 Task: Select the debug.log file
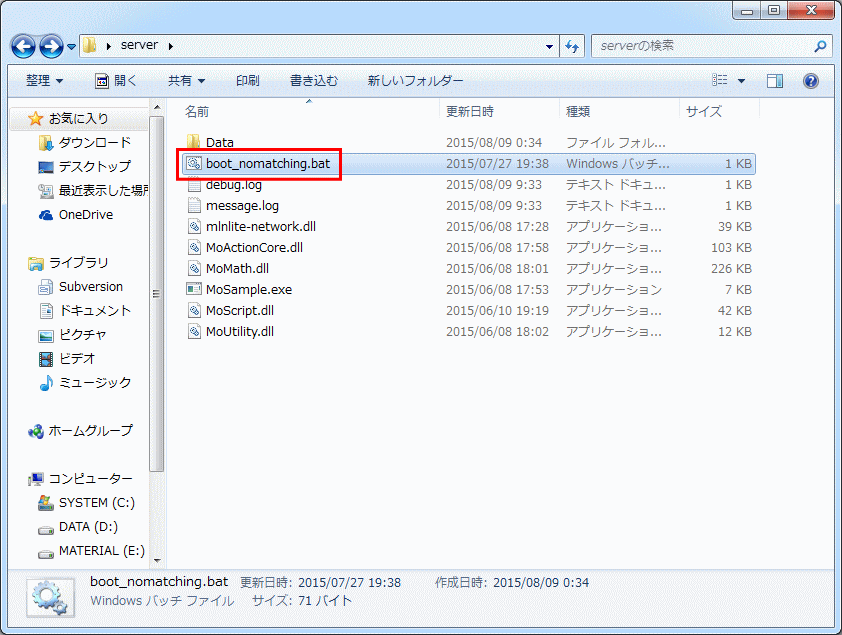(234, 185)
